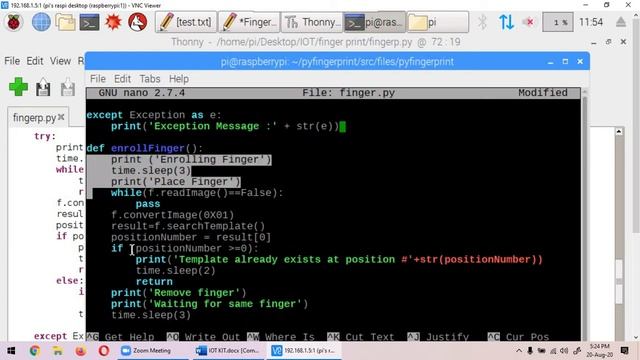Open Opera from Windows taskbar
The image size is (640, 360).
[104, 351]
